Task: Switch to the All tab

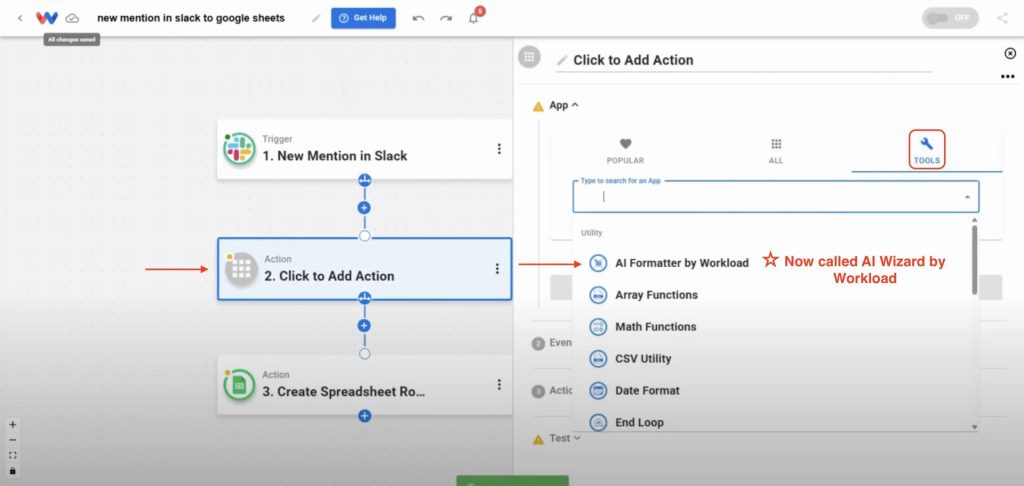Action: tap(776, 152)
